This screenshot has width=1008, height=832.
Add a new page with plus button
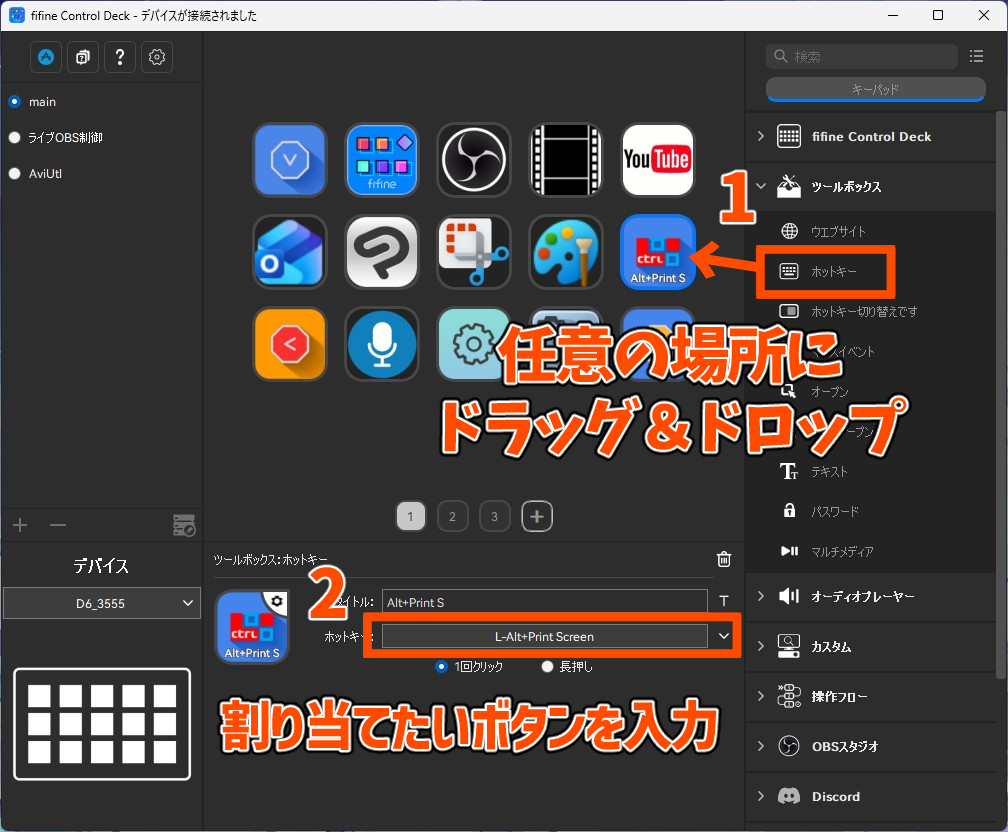coord(537,516)
